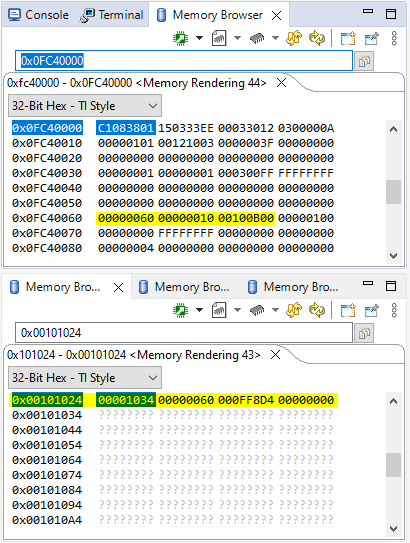Switch to the Console tab
Screen dimensions: 410x543
click(39, 15)
